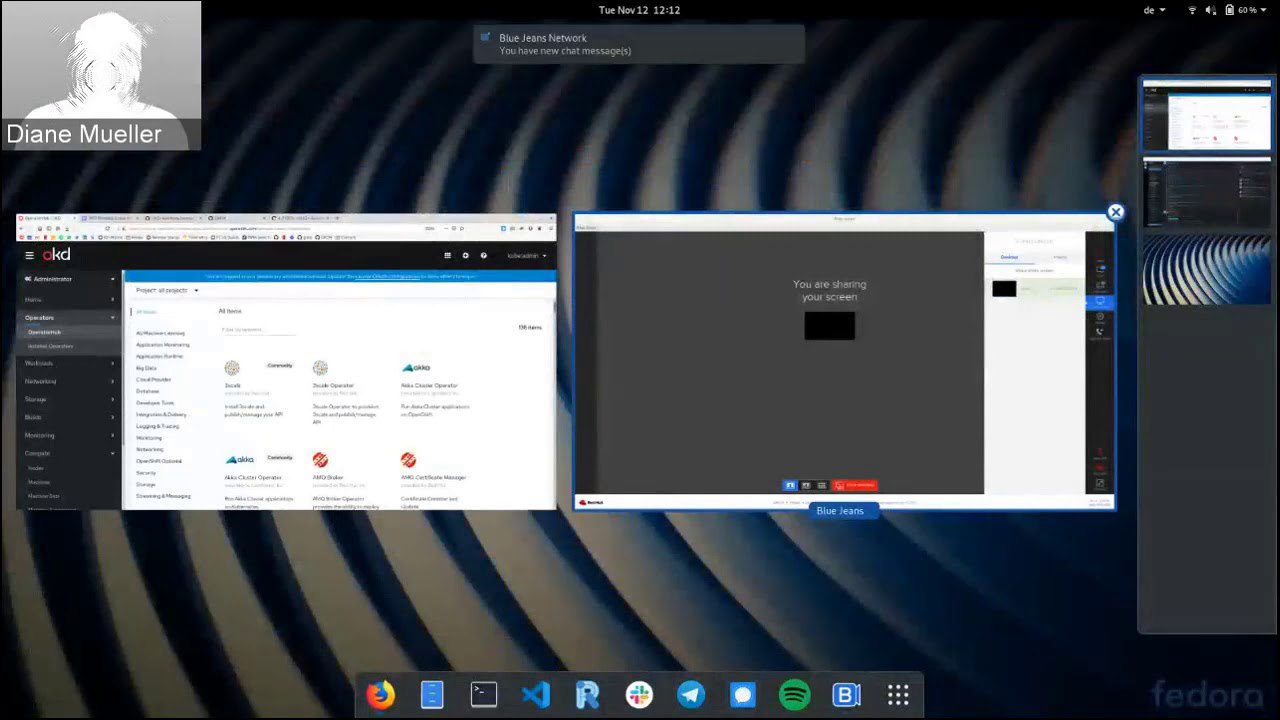Expand the Builds sidebar section

click(x=70, y=417)
